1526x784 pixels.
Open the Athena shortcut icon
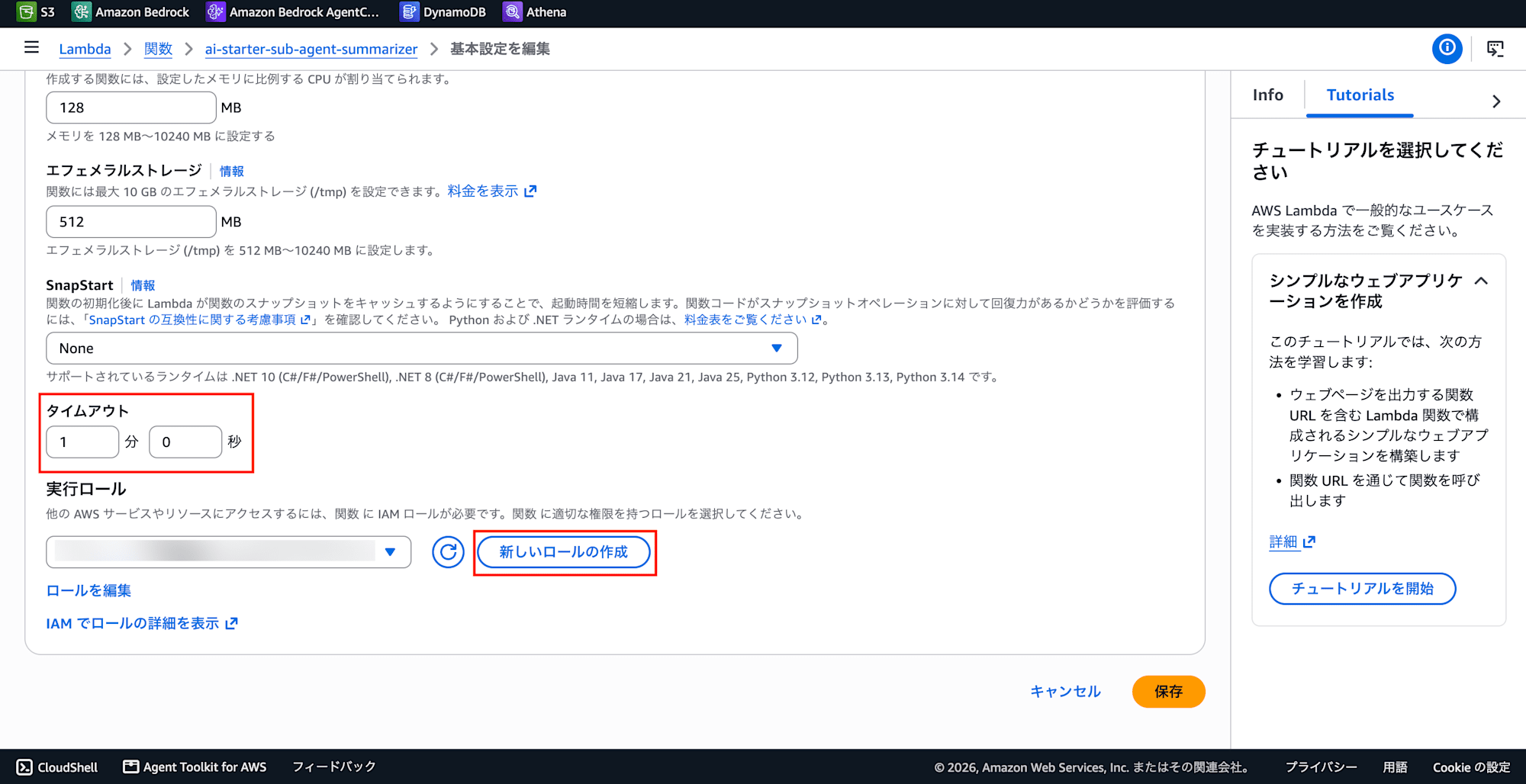[512, 11]
